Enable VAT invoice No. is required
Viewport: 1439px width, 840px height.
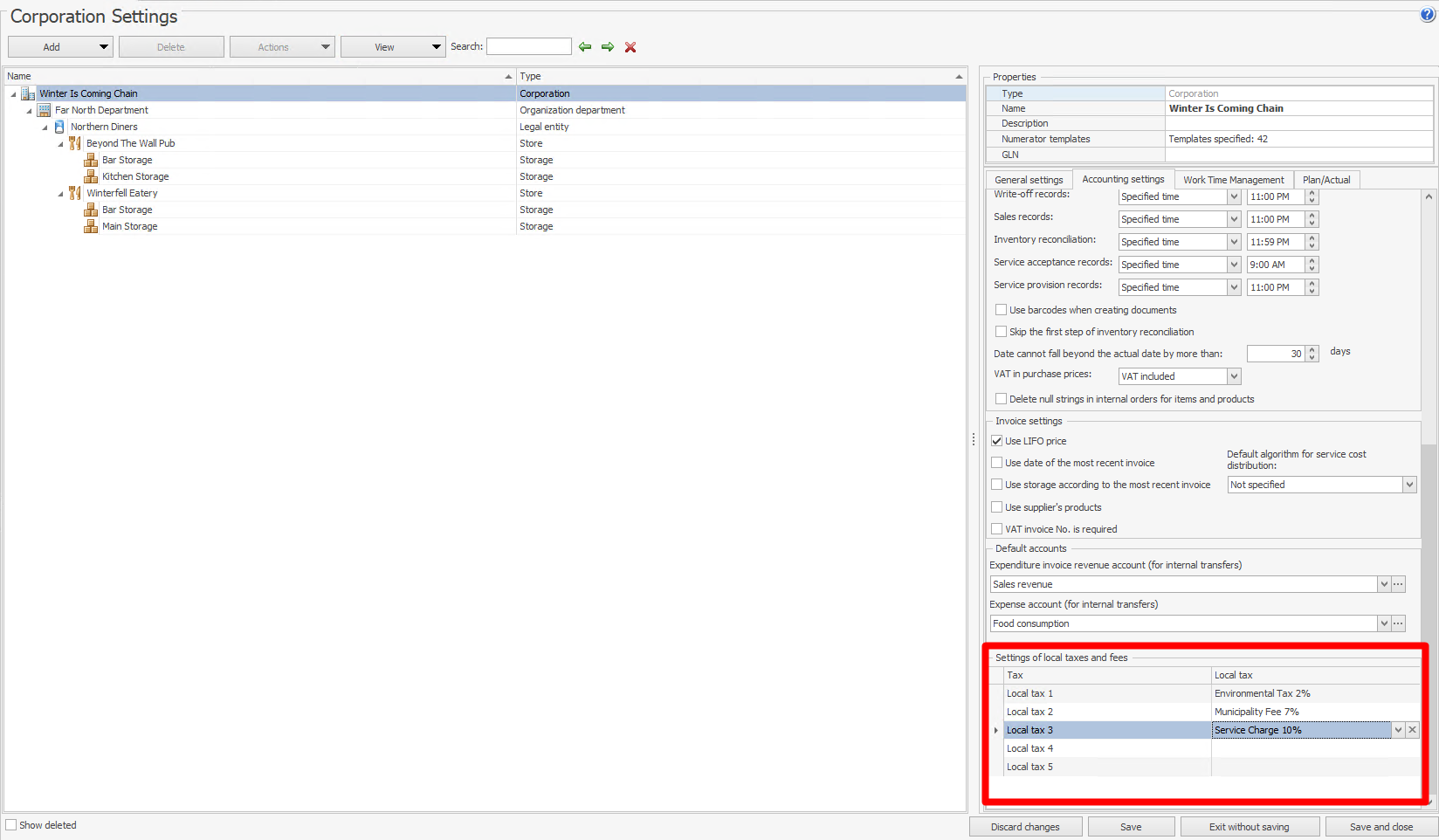997,529
